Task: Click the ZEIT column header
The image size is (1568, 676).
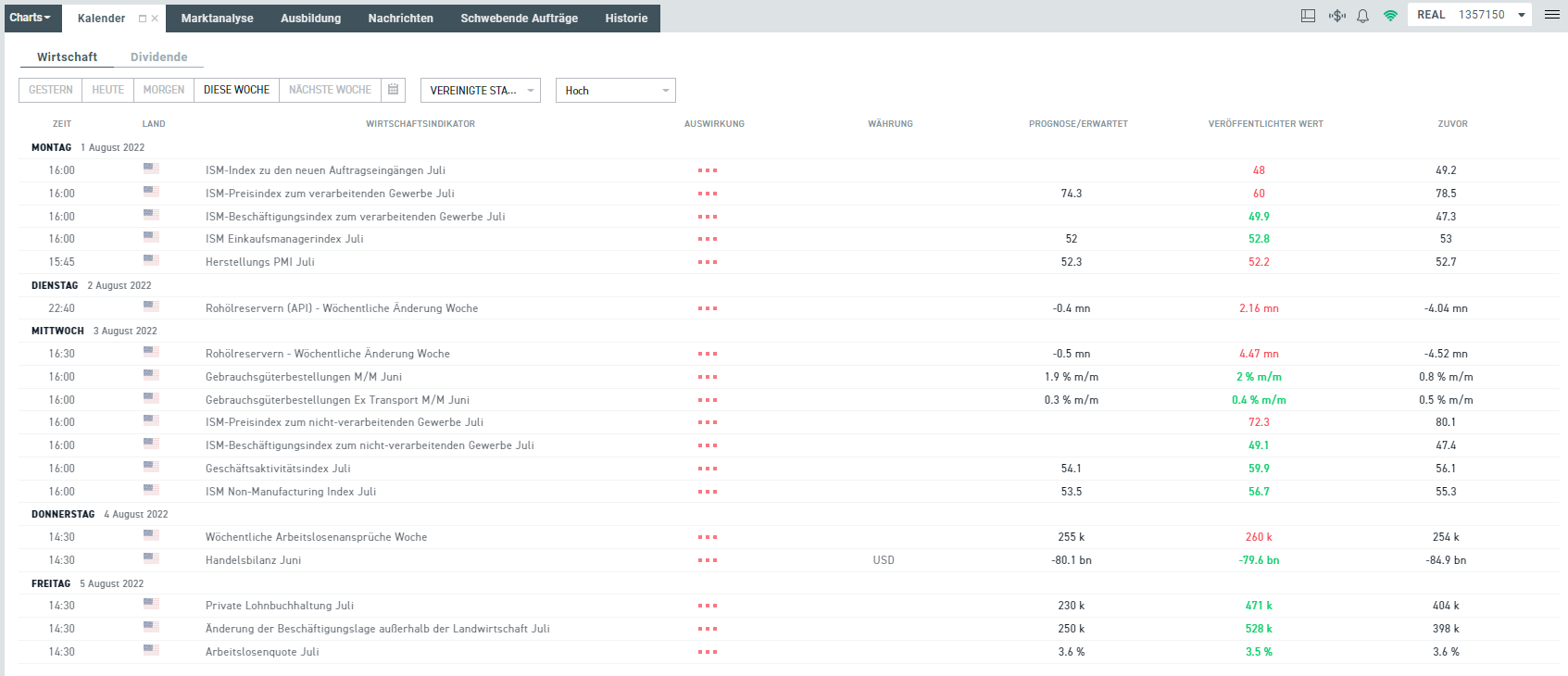Action: (x=62, y=123)
